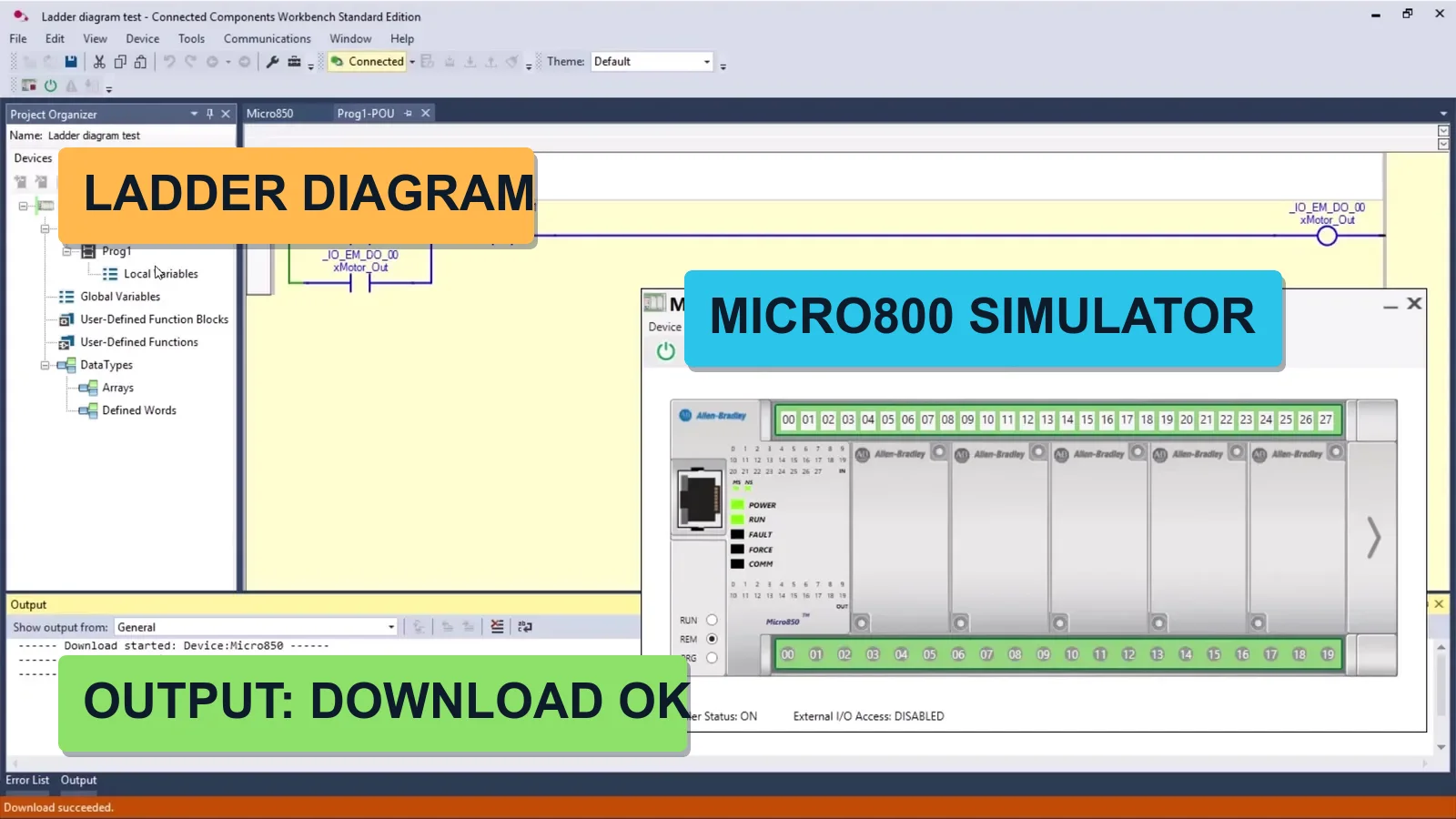
Task: Select Local Variables tree item
Action: [161, 274]
